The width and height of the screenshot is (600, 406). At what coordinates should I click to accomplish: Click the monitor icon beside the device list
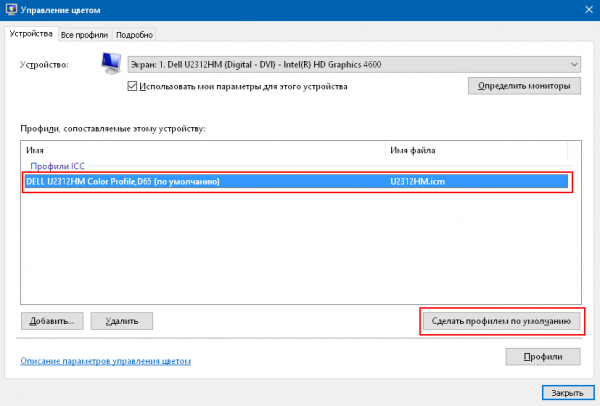click(112, 65)
